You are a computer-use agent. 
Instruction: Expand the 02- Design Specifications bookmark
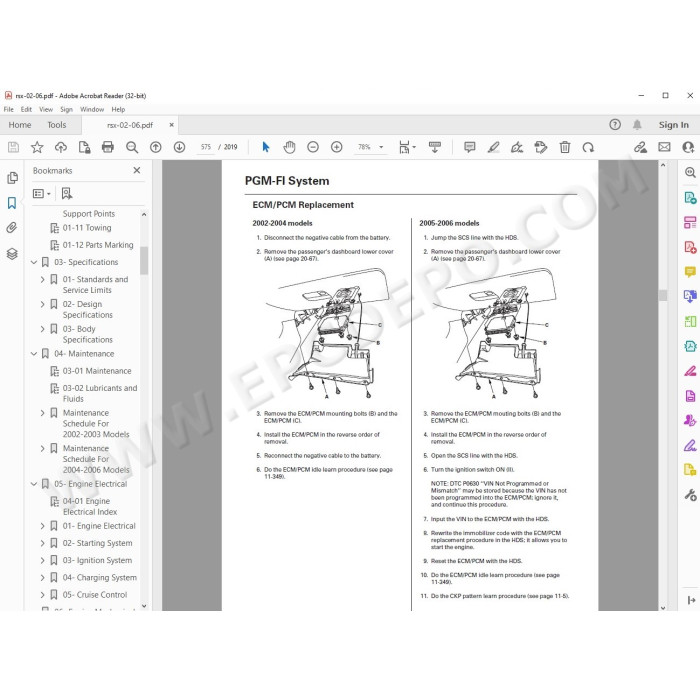click(42, 304)
